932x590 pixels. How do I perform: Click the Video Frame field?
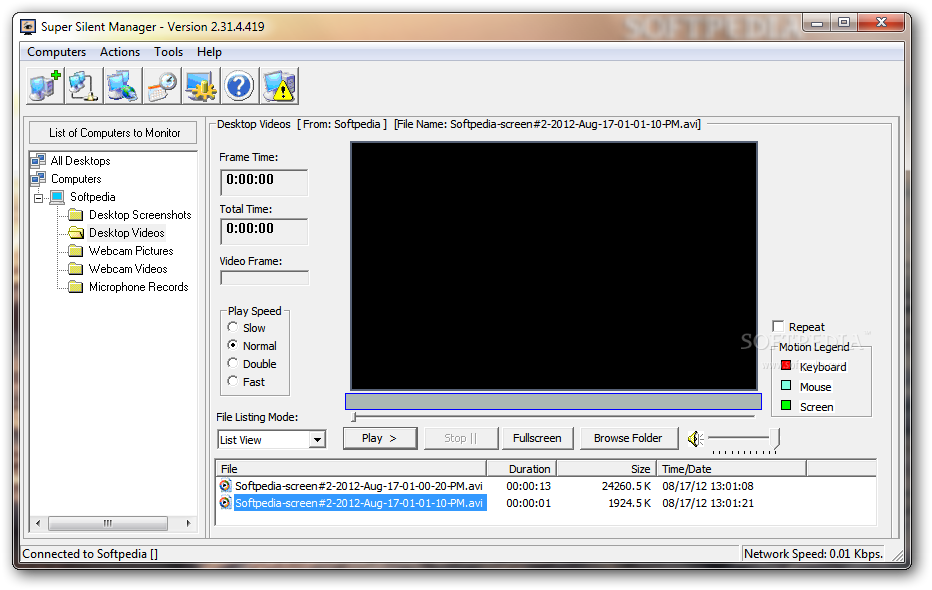(x=265, y=278)
